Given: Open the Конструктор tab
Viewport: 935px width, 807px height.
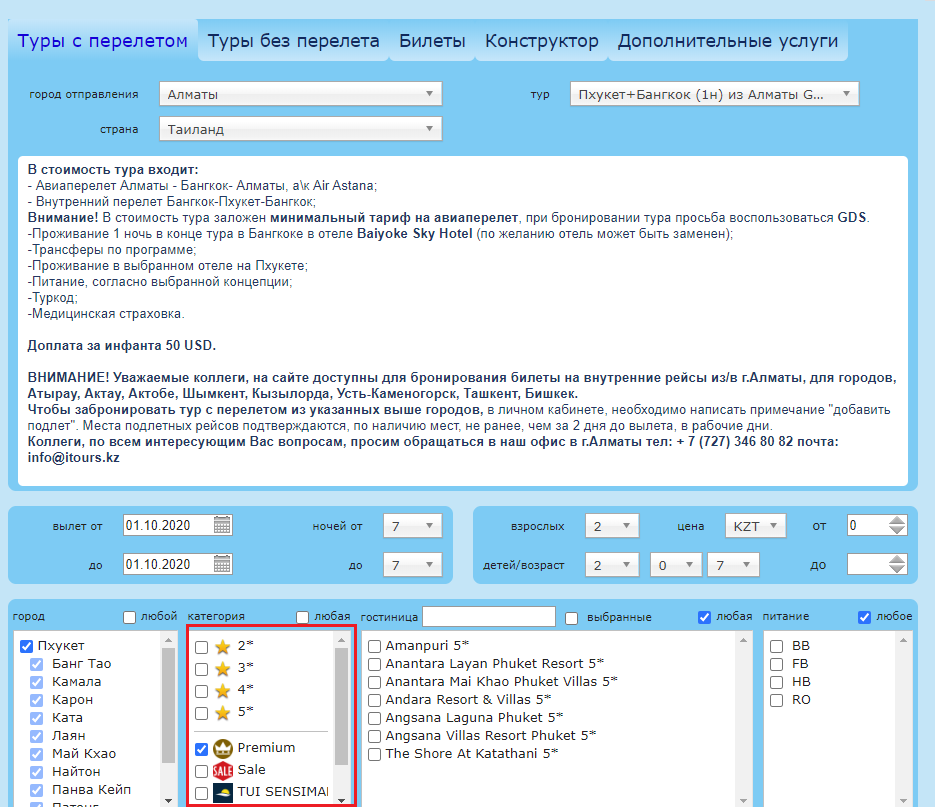Looking at the screenshot, I should click(x=541, y=42).
